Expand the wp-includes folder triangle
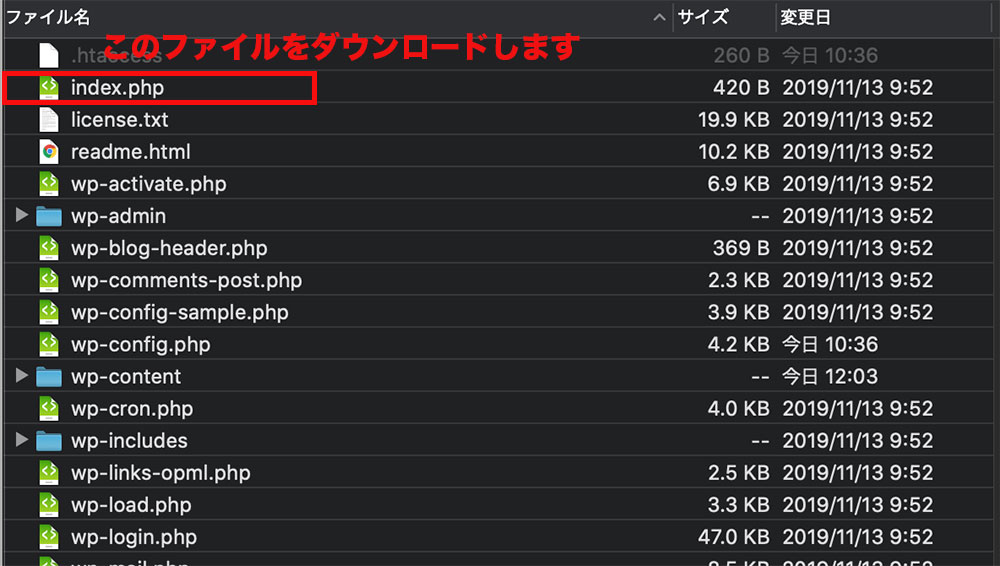The height and width of the screenshot is (566, 1000). 22,440
